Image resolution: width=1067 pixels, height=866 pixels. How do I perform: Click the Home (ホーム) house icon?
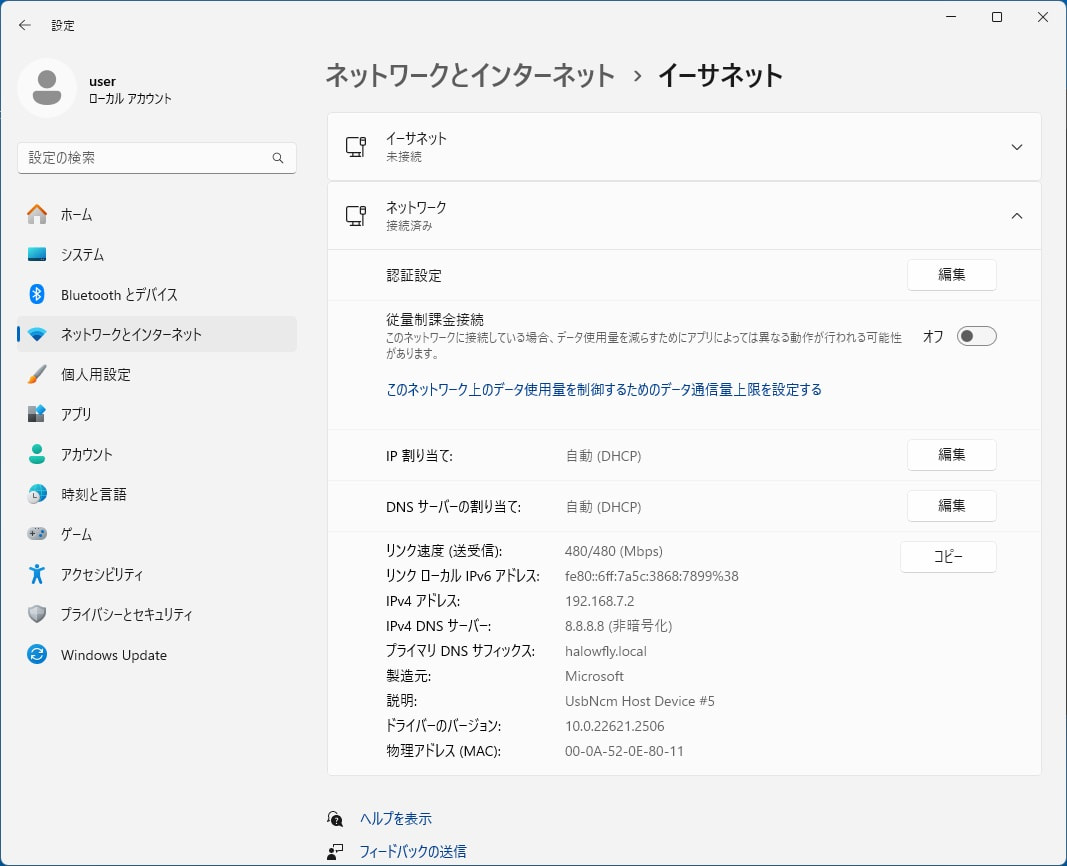[37, 214]
